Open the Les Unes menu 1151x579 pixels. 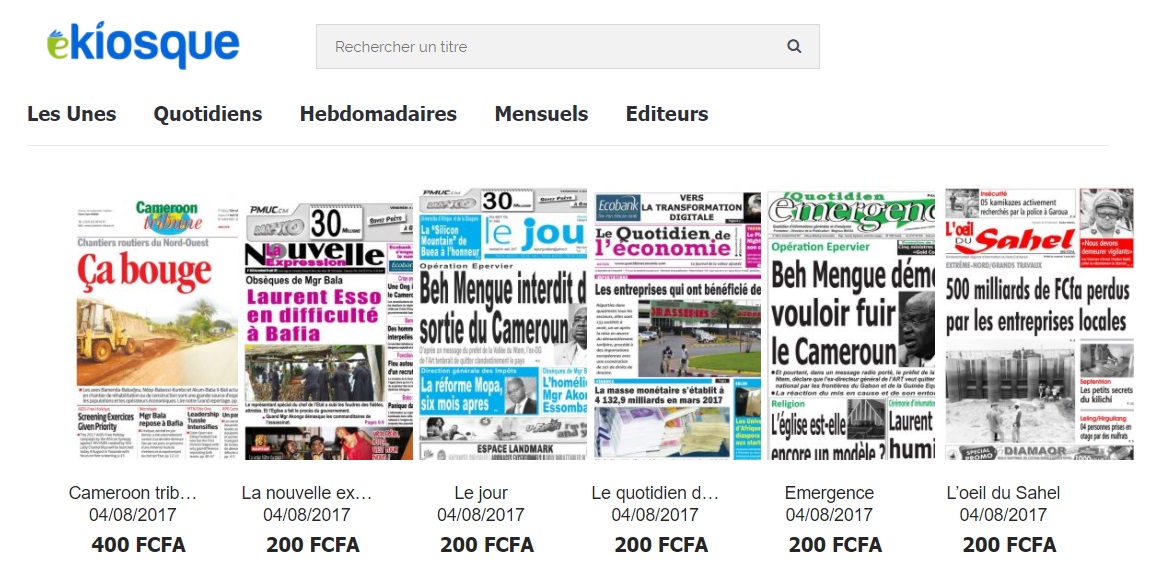coord(72,114)
